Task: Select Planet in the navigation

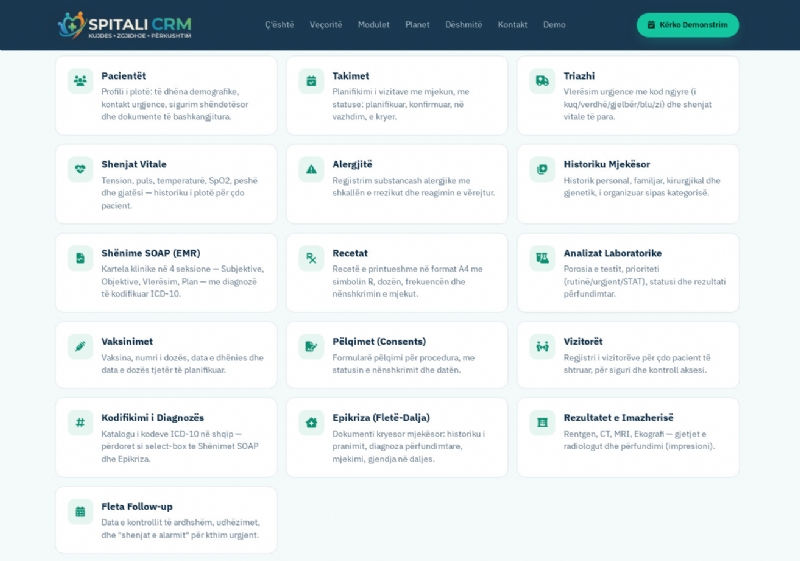Action: tap(417, 24)
